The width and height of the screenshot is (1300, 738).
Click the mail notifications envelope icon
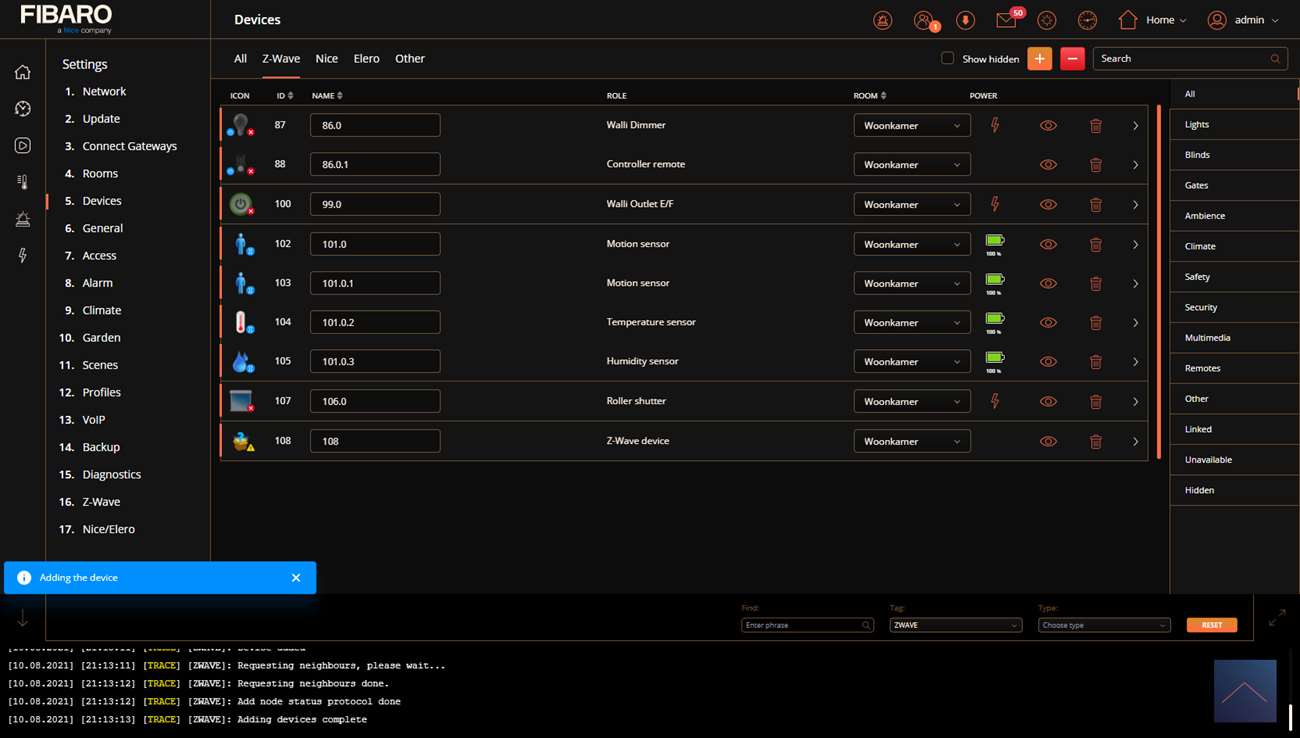pos(1006,20)
